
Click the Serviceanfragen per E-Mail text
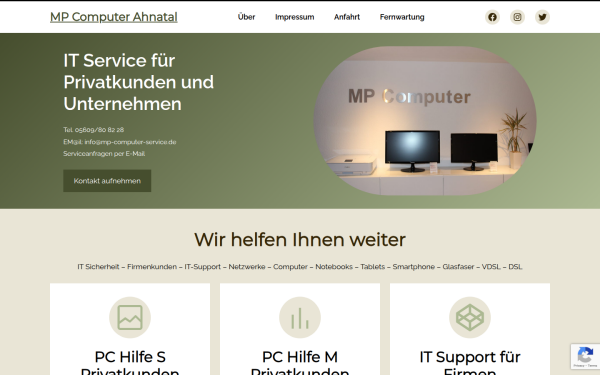pyautogui.click(x=104, y=153)
